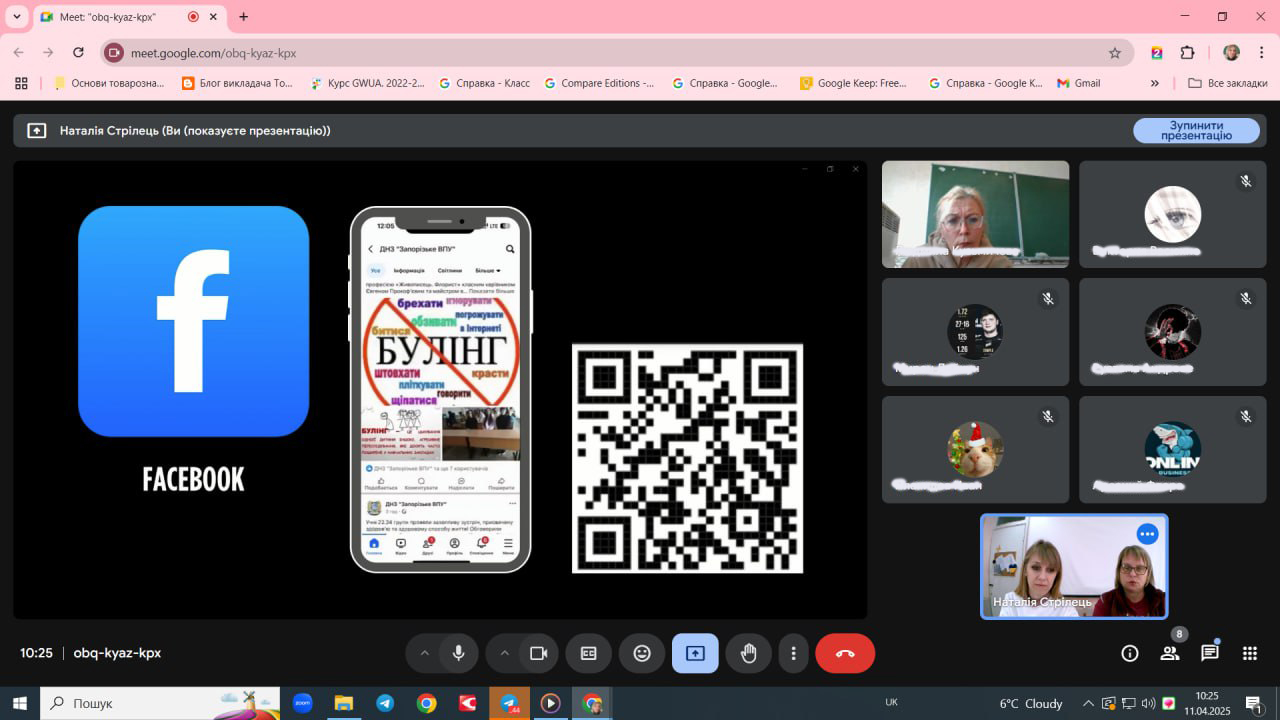
Task: Open a new Chrome tab
Action: pos(243,17)
